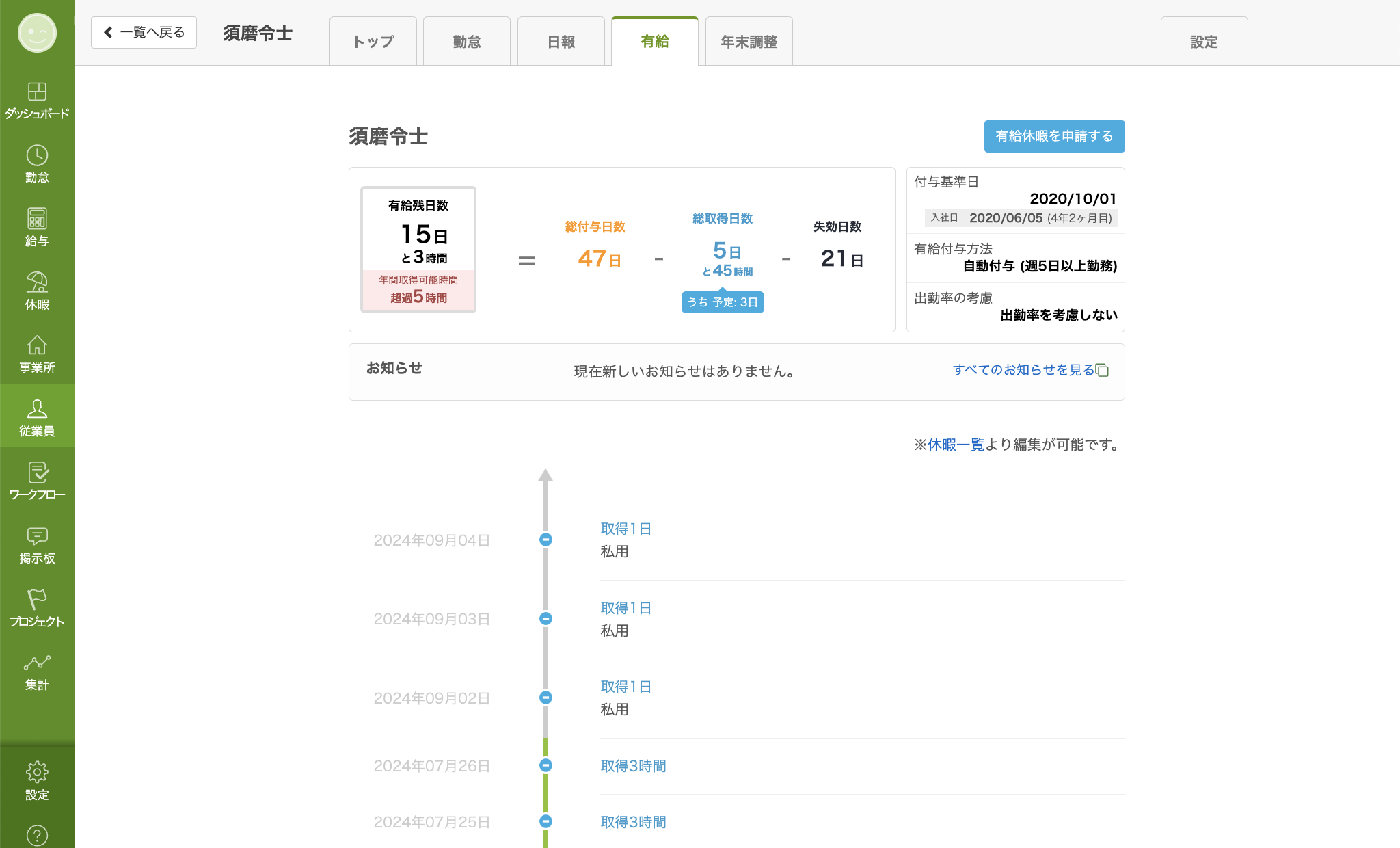Click 取得3時間 entry for 2024年07月26日
The width and height of the screenshot is (1400, 848).
click(x=633, y=766)
